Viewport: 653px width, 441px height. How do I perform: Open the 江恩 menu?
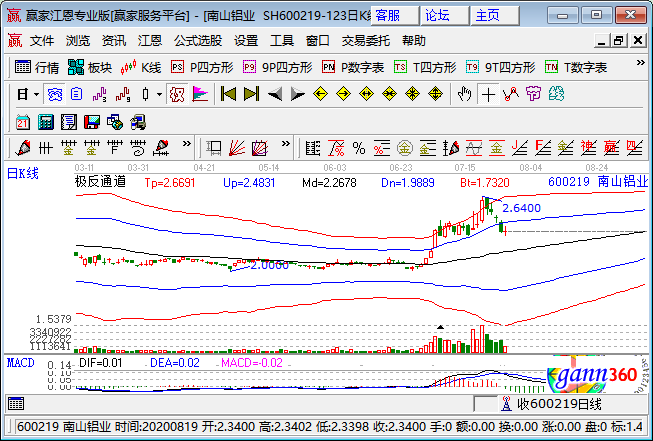tap(150, 41)
